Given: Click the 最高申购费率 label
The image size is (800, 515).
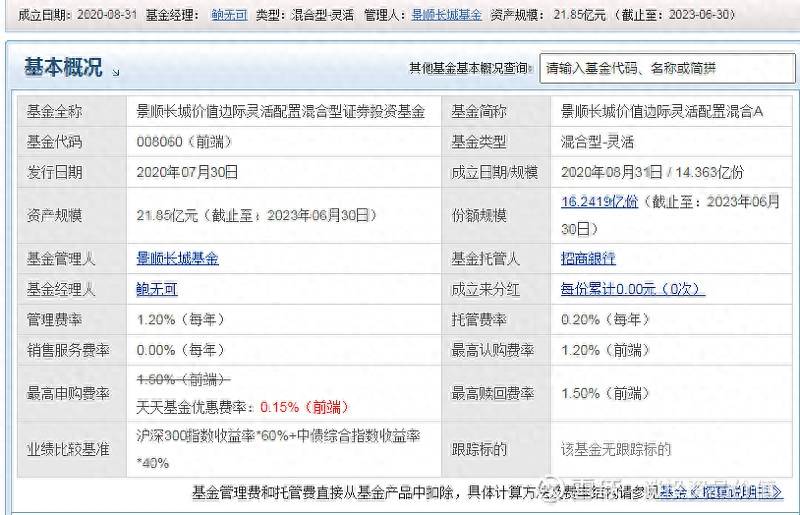Looking at the screenshot, I should [x=68, y=393].
